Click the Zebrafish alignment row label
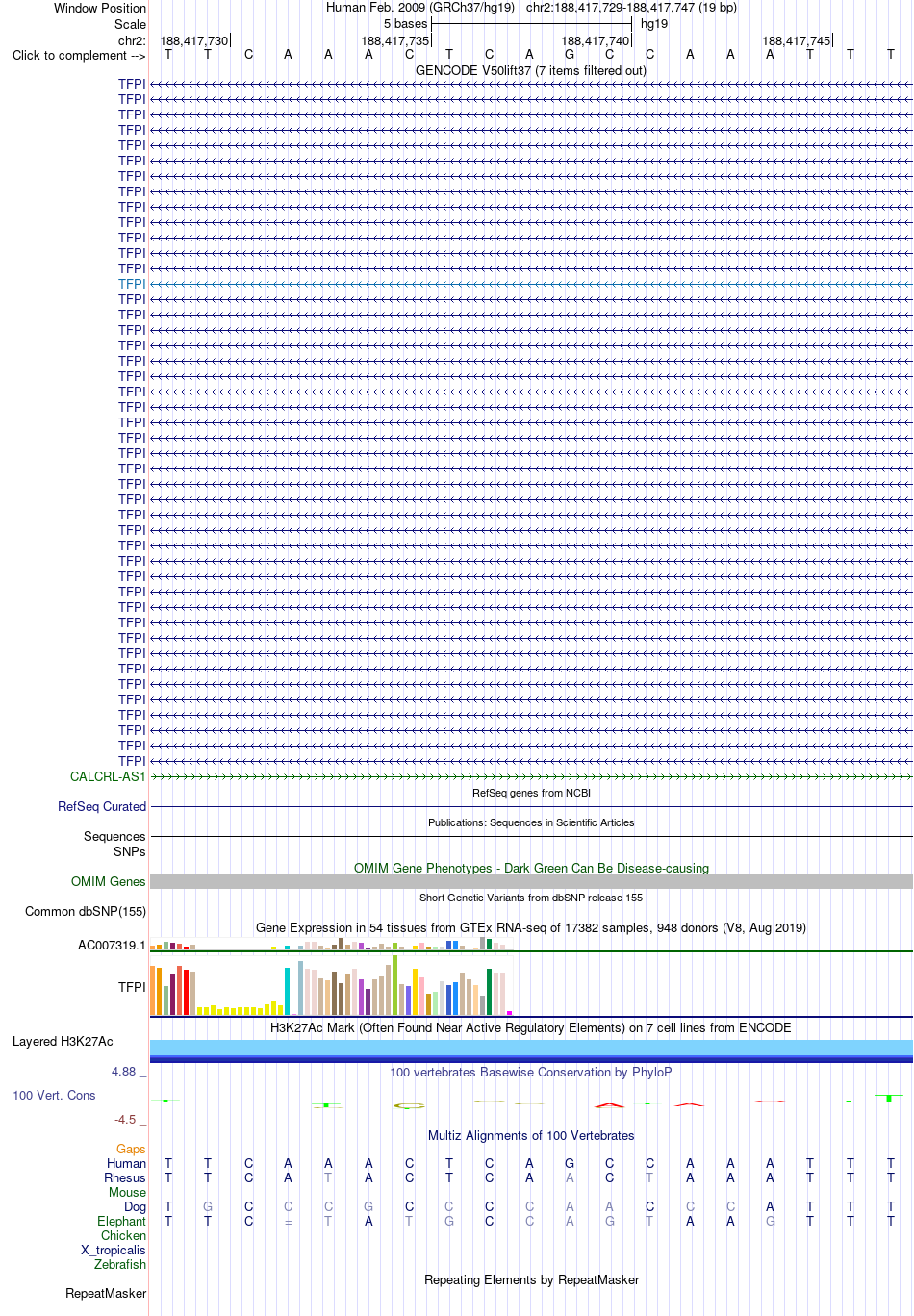This screenshot has width=914, height=1316. pyautogui.click(x=120, y=1264)
